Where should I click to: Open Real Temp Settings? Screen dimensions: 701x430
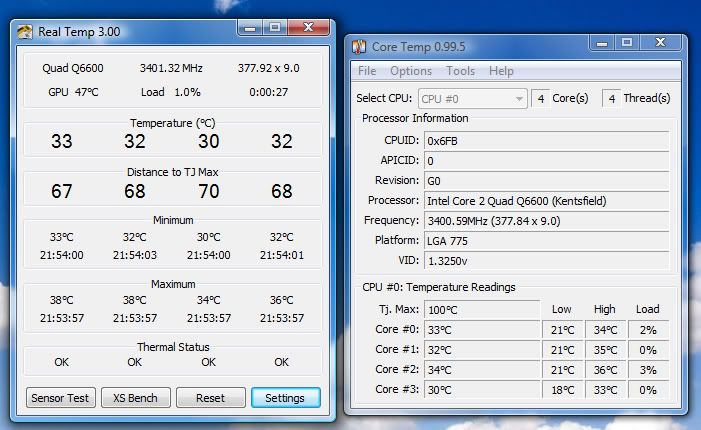(285, 397)
